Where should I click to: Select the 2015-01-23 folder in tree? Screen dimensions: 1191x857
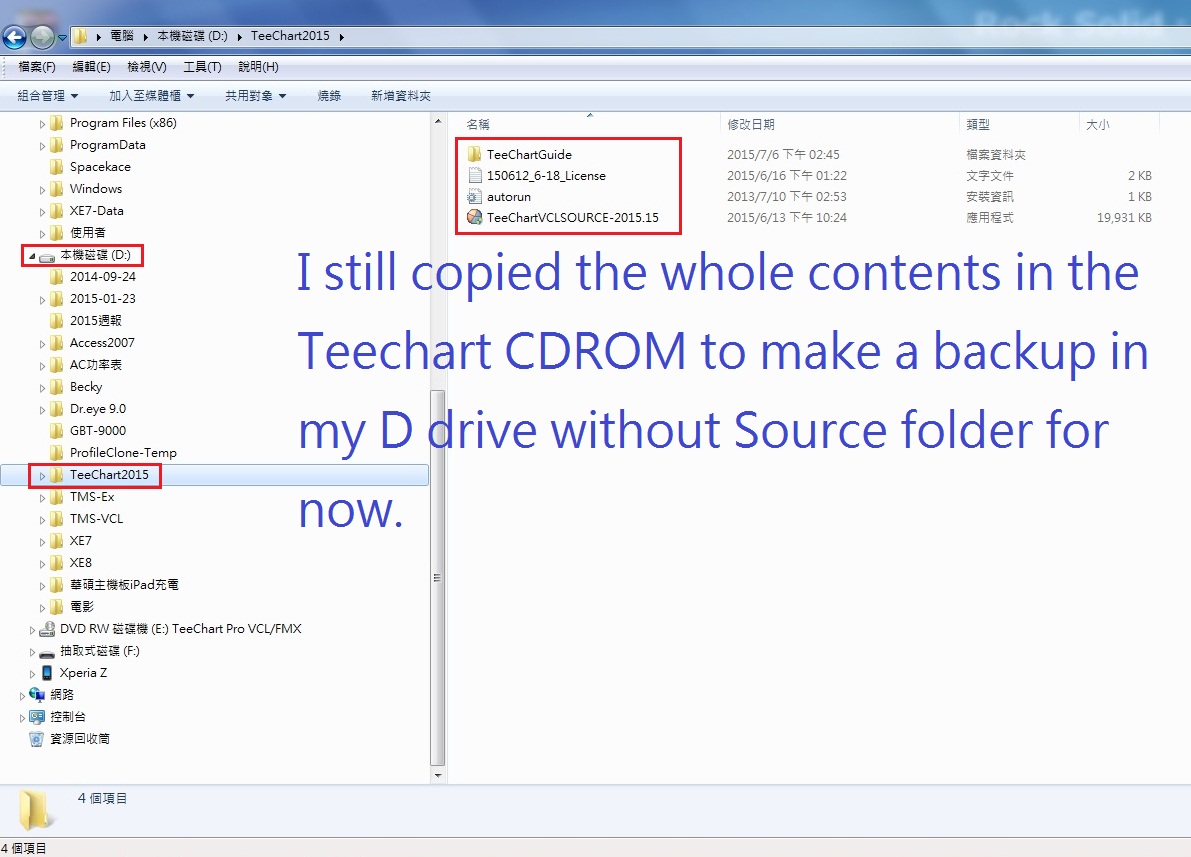[93, 299]
